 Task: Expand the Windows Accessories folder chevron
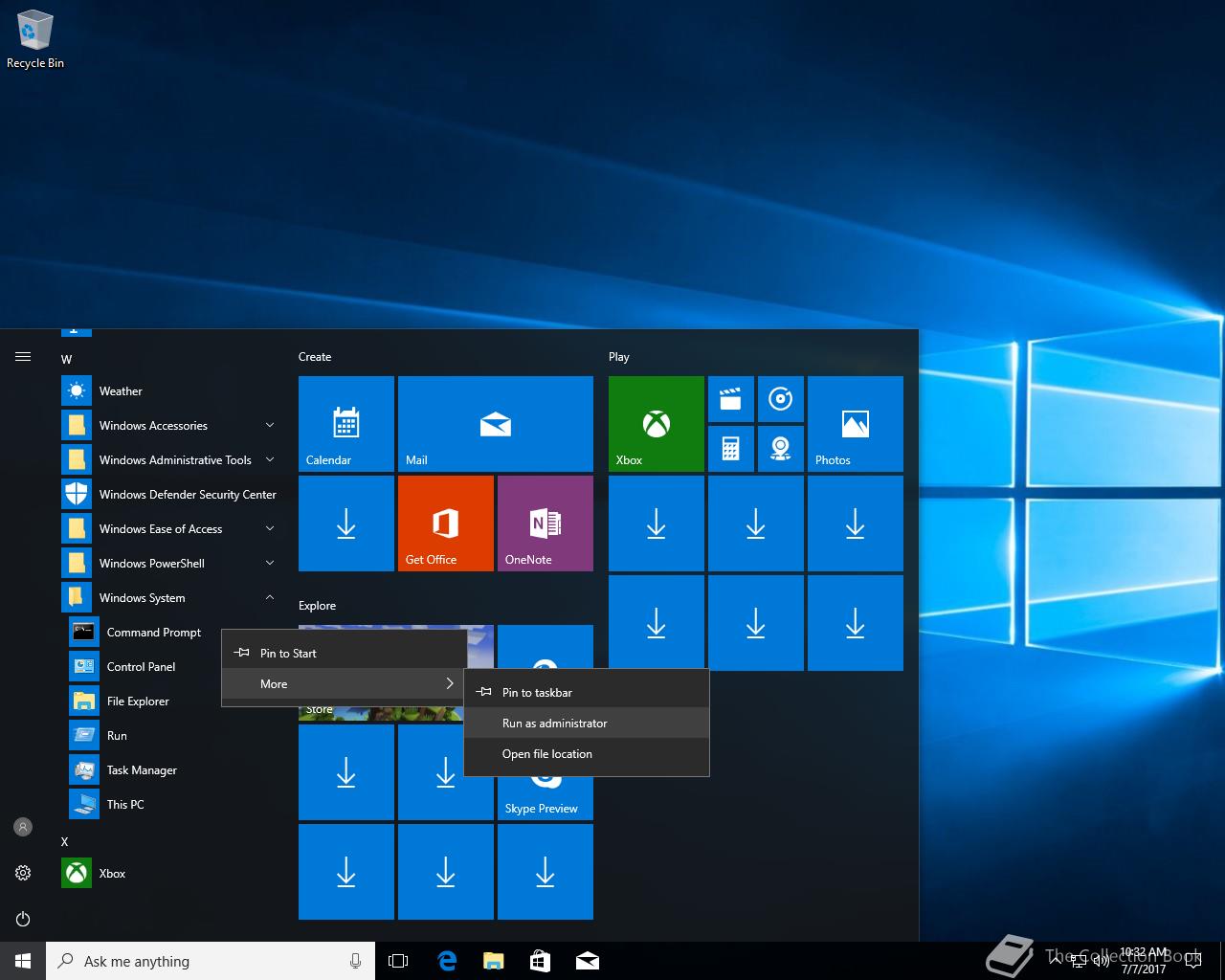(x=270, y=425)
